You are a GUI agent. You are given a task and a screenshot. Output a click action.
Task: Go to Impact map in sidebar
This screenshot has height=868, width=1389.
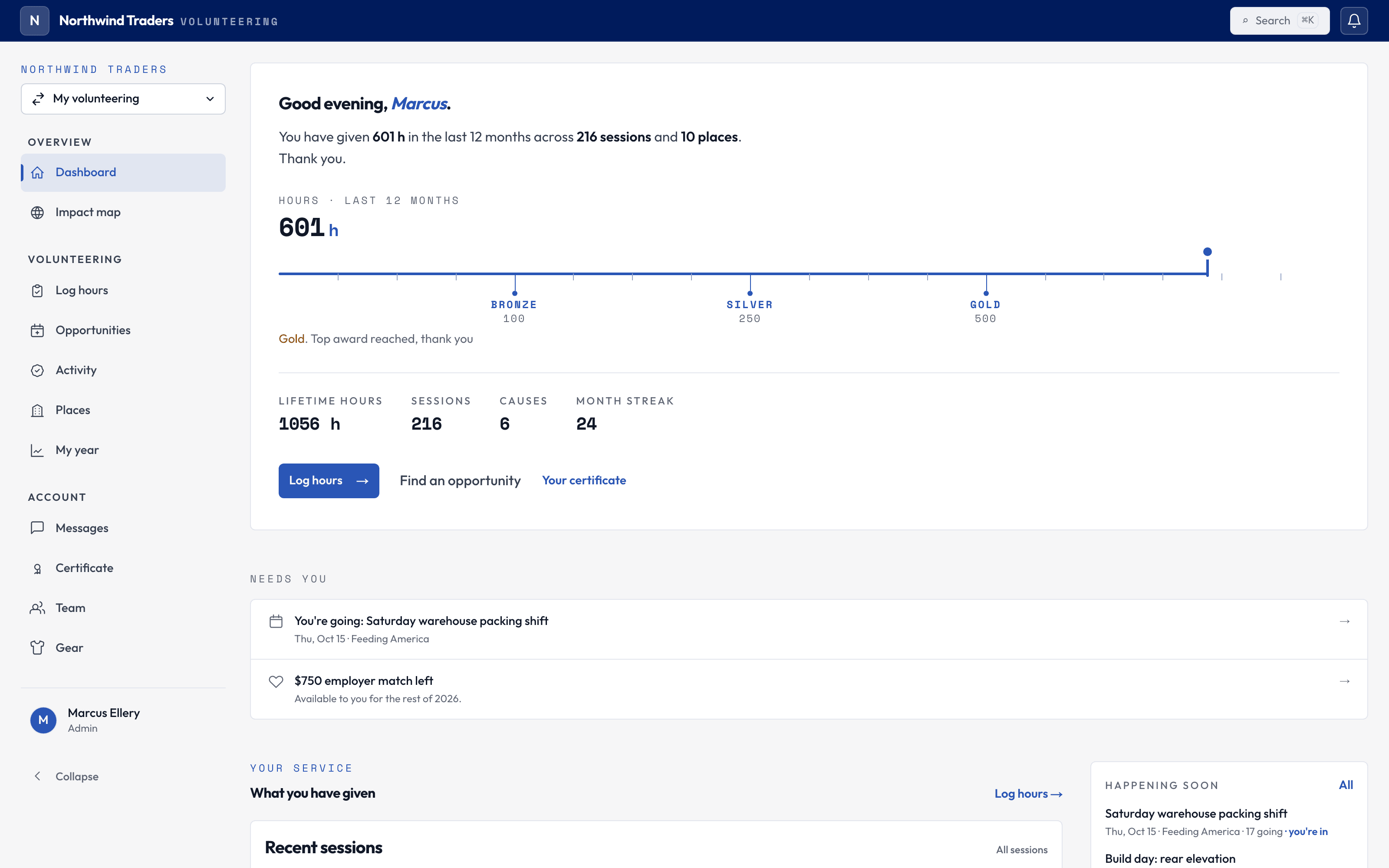tap(123, 212)
